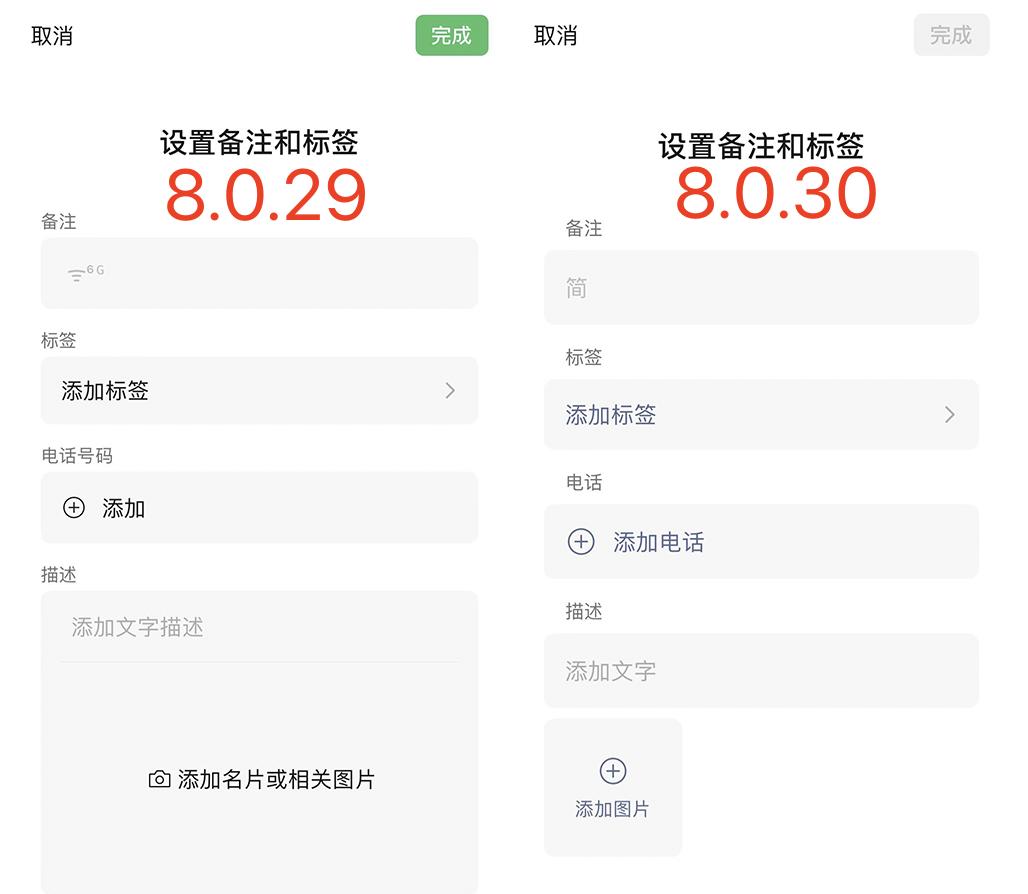Image resolution: width=1028 pixels, height=894 pixels.
Task: Click the grayed 完成 button on 8.0.30
Action: coord(951,35)
